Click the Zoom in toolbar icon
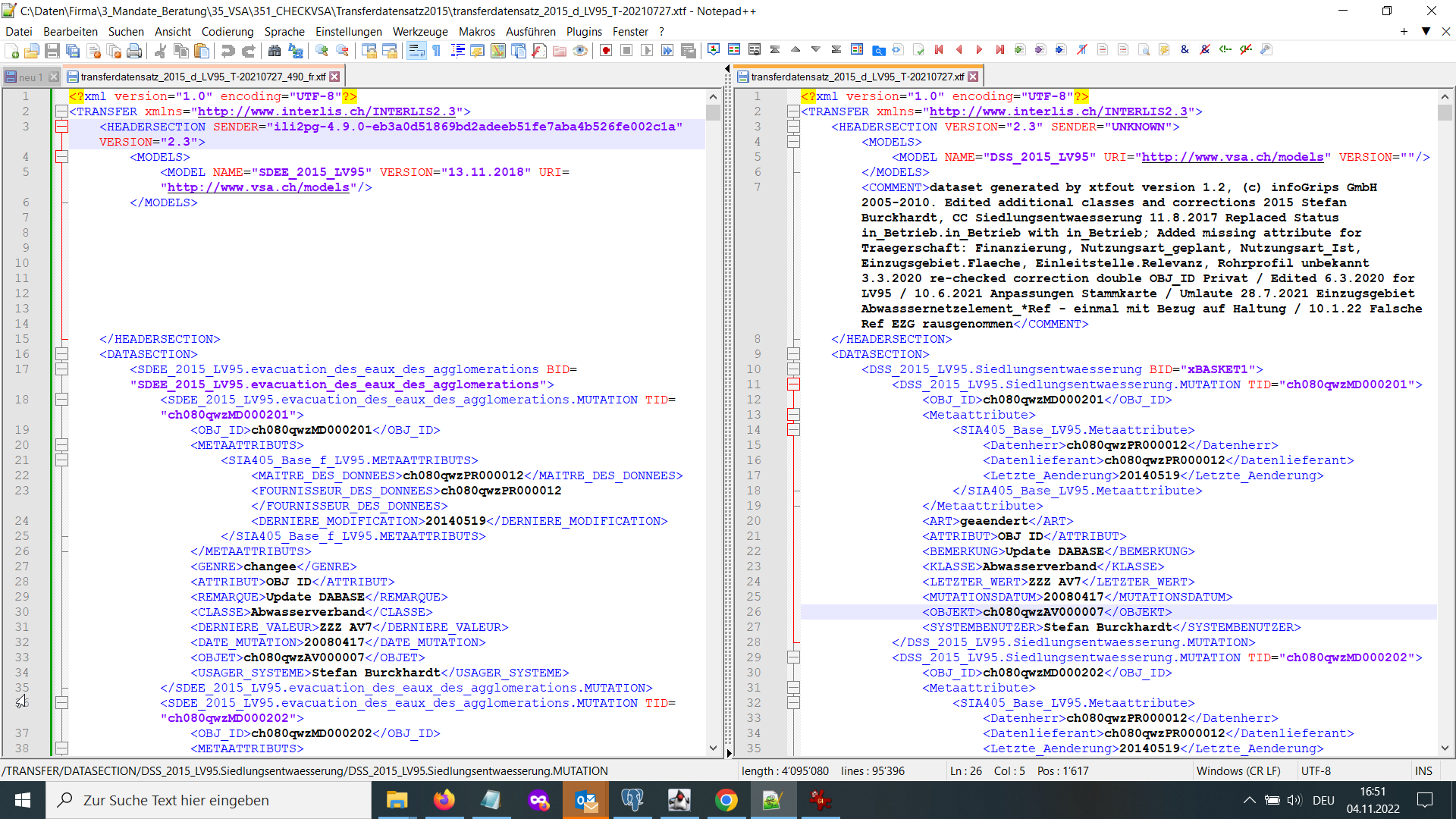Screen dimensions: 1456x819 (322, 50)
